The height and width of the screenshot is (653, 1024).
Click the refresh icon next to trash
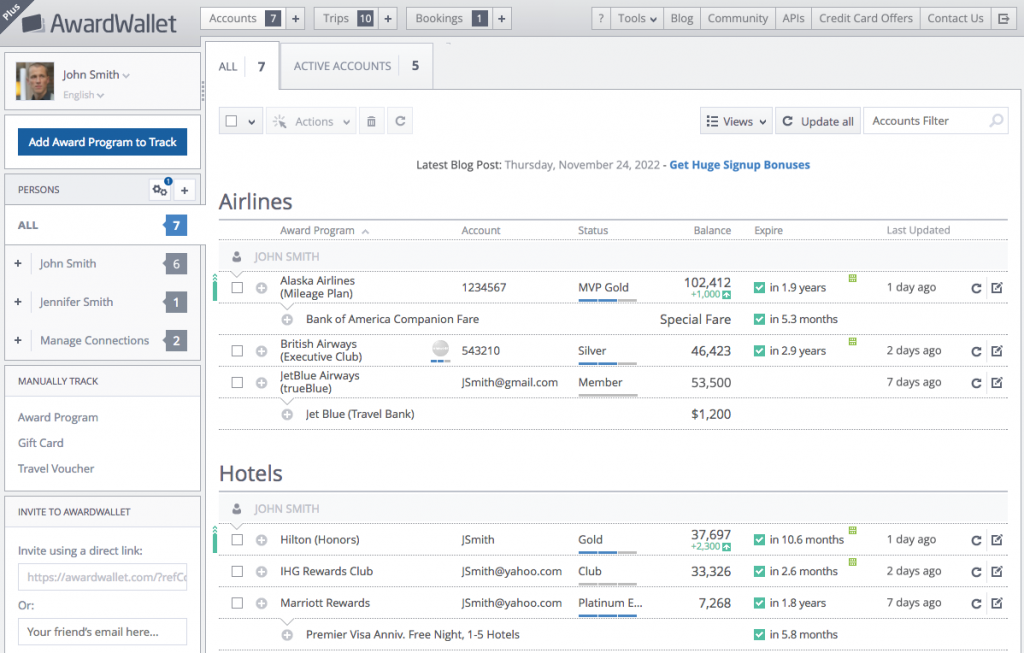(x=400, y=121)
